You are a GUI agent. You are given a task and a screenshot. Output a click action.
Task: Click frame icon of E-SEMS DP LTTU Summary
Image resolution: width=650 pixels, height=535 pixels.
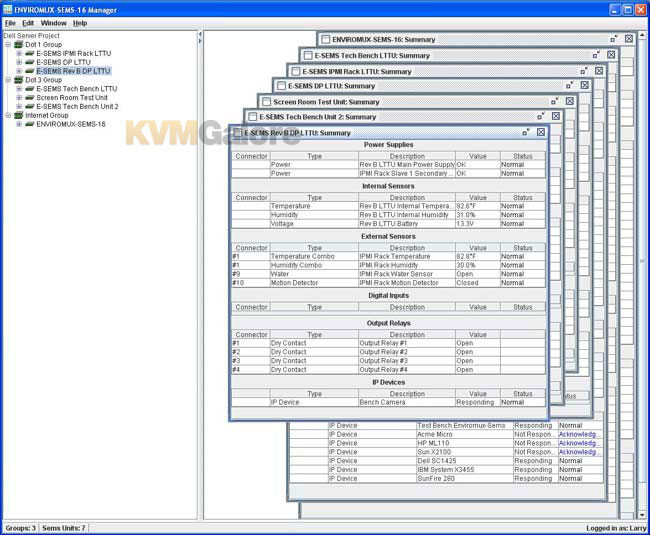[281, 86]
